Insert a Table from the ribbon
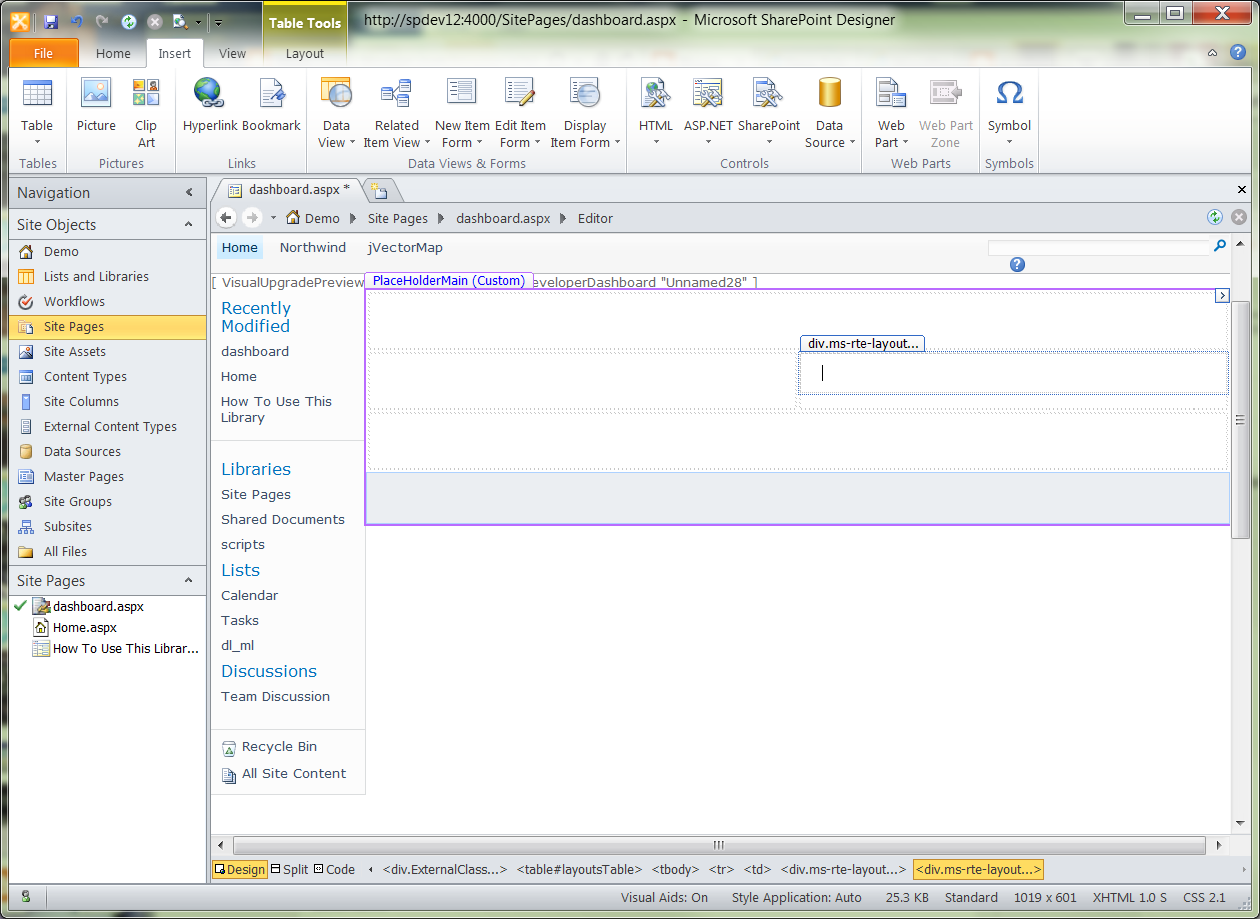 pos(37,110)
